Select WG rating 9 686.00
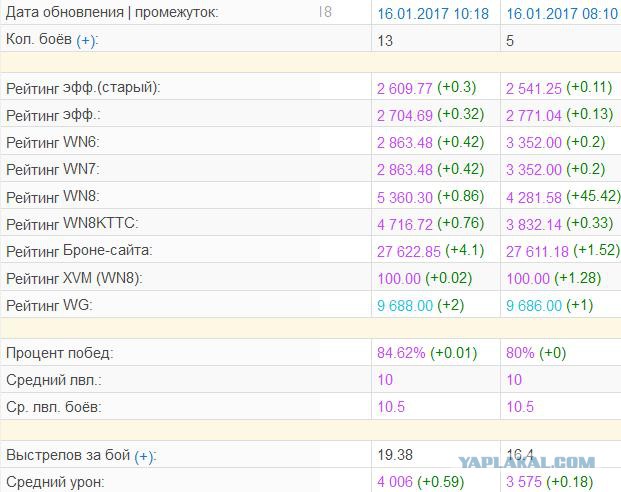 (x=534, y=306)
